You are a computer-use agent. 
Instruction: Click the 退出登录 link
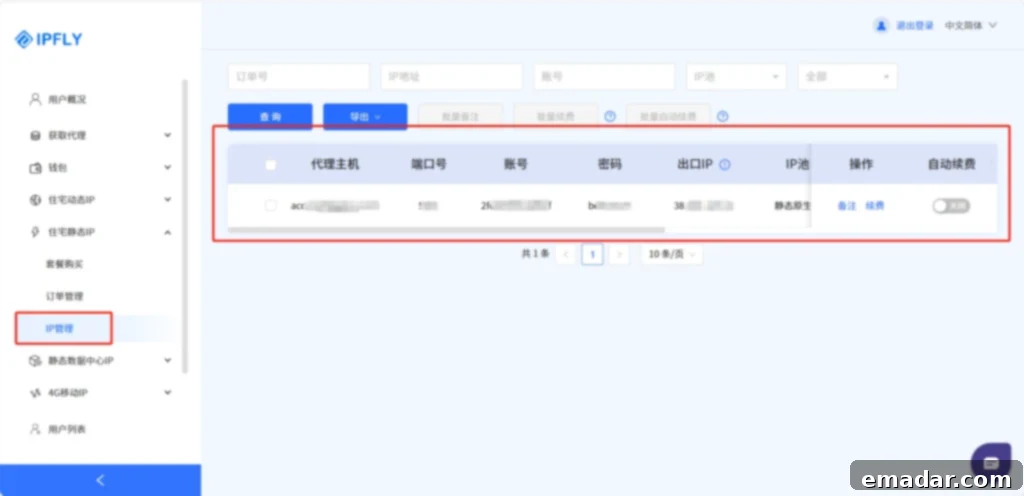click(914, 26)
